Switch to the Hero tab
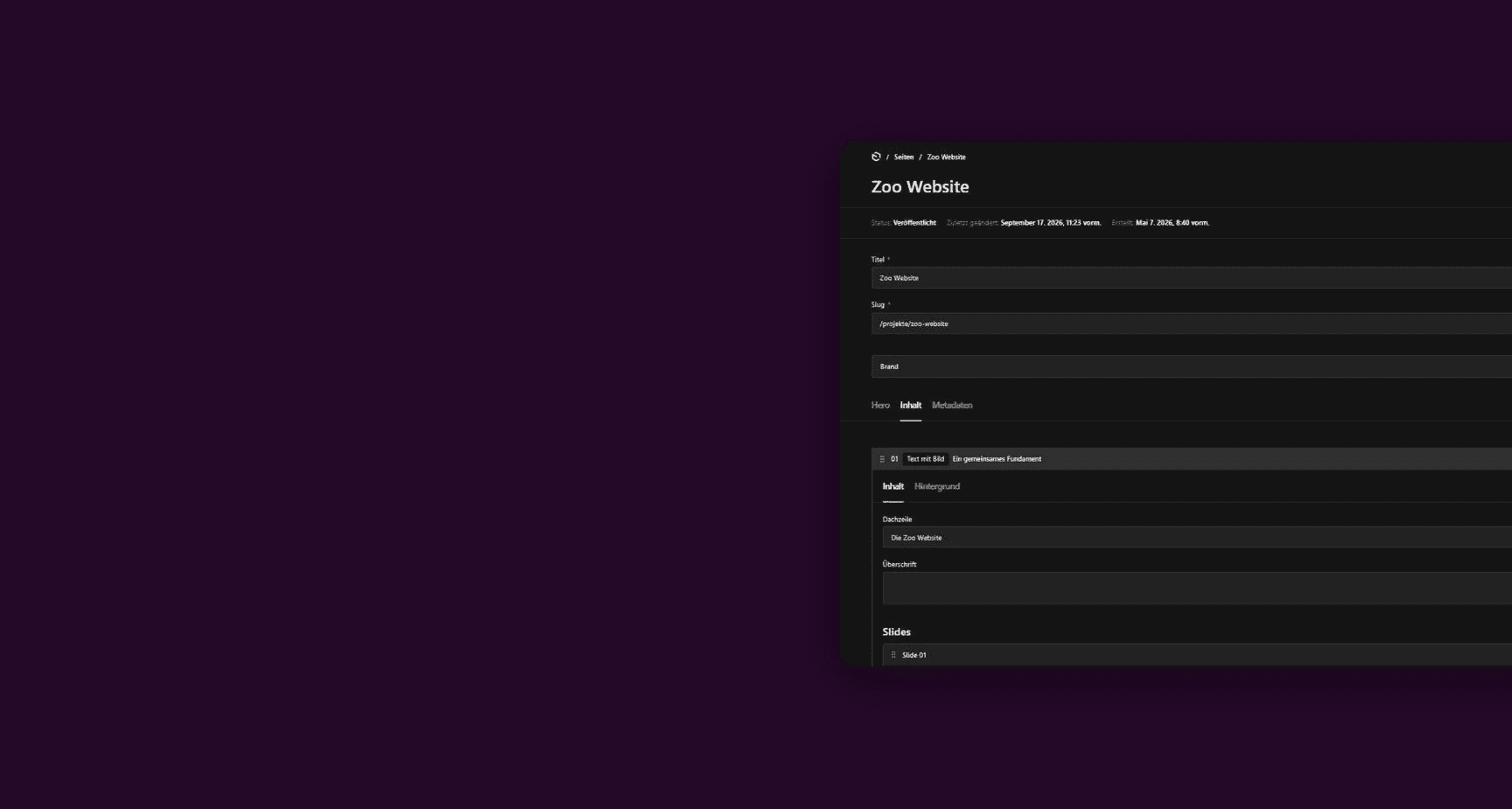 880,405
